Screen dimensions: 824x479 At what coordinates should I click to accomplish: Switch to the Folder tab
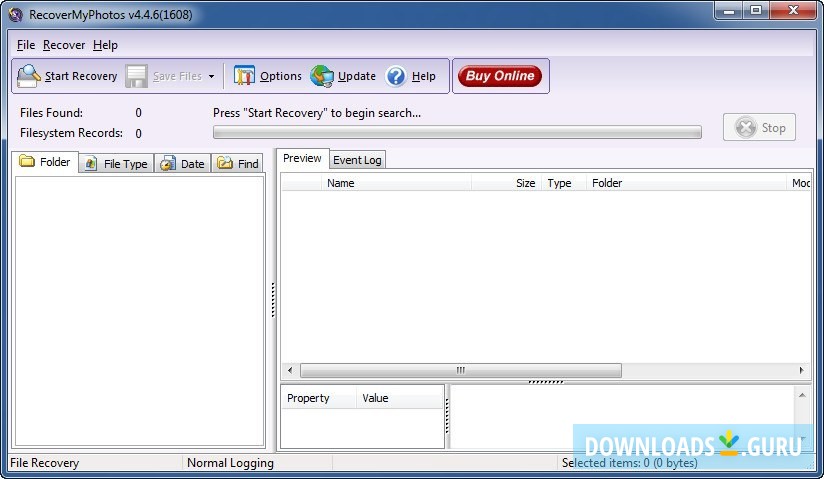(45, 162)
